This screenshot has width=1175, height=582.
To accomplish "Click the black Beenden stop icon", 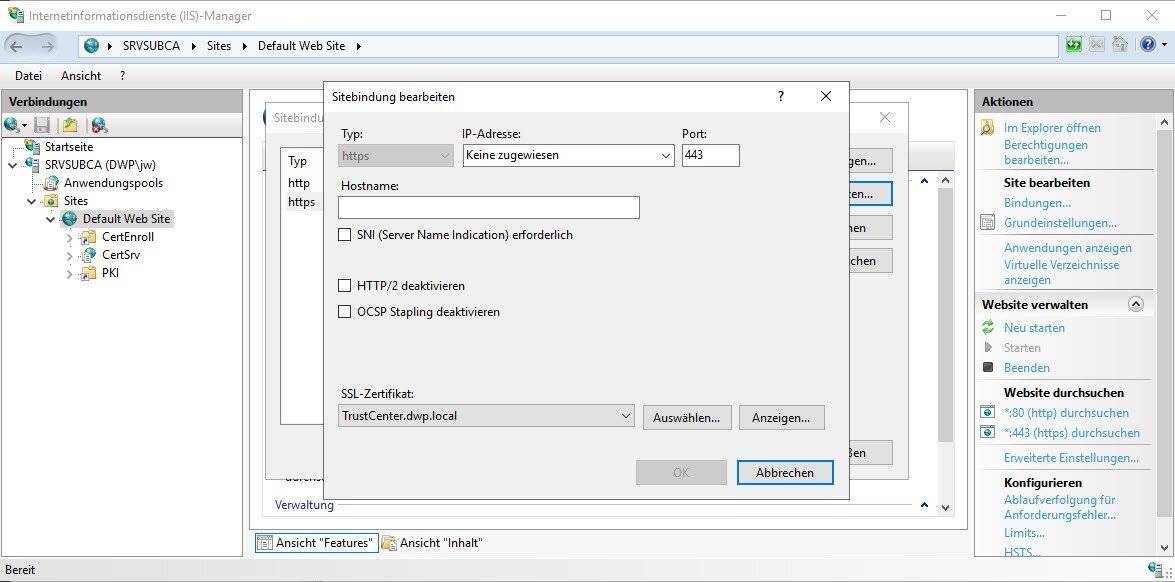I will pos(988,368).
